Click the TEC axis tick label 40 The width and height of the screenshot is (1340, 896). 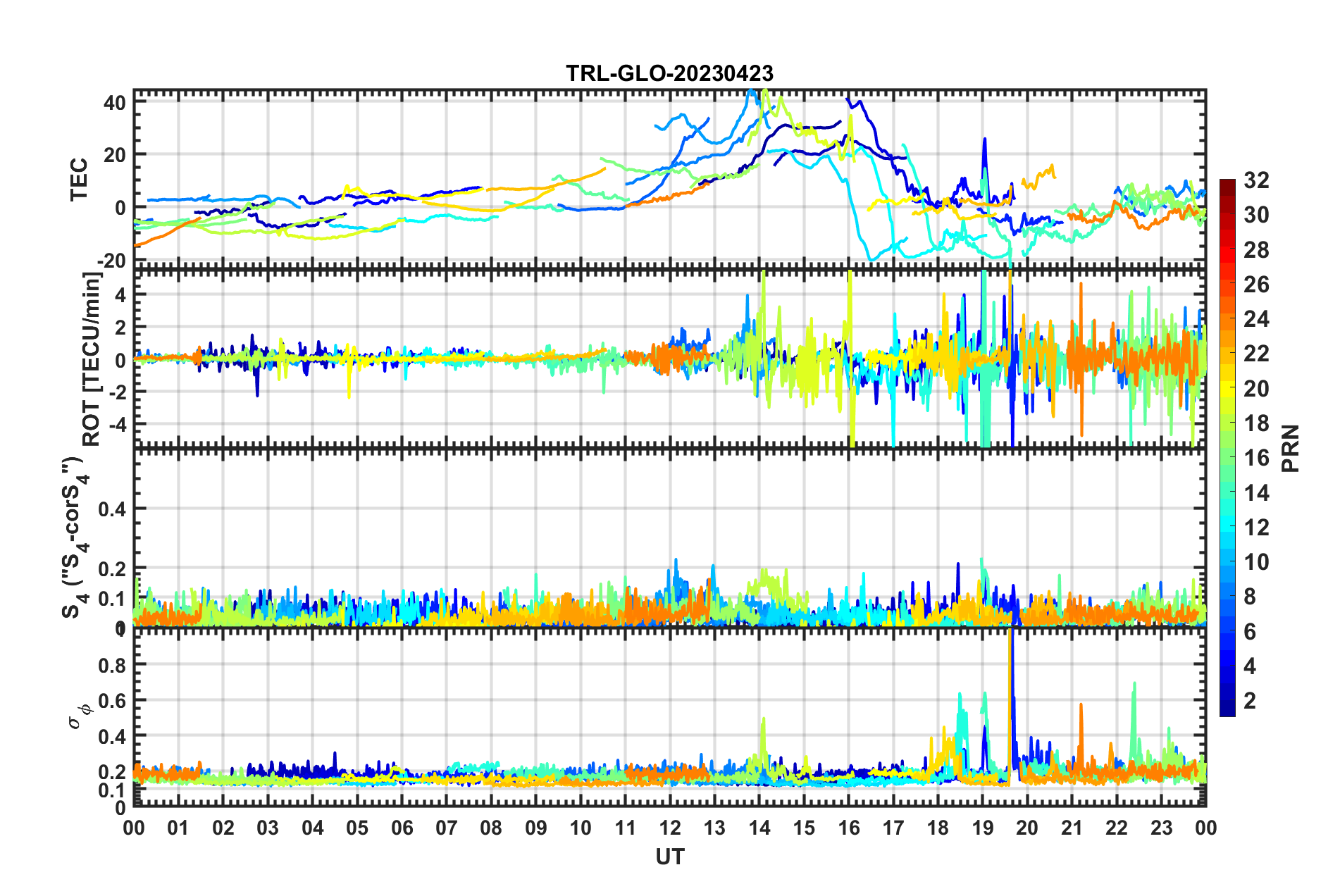(x=115, y=103)
